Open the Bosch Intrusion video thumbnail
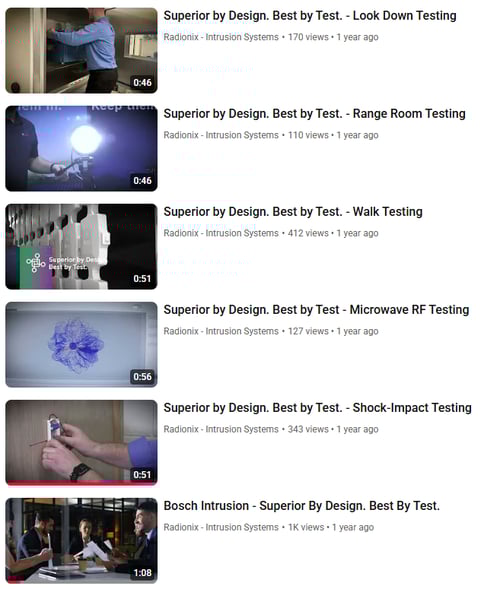The image size is (500, 589). coord(81,541)
